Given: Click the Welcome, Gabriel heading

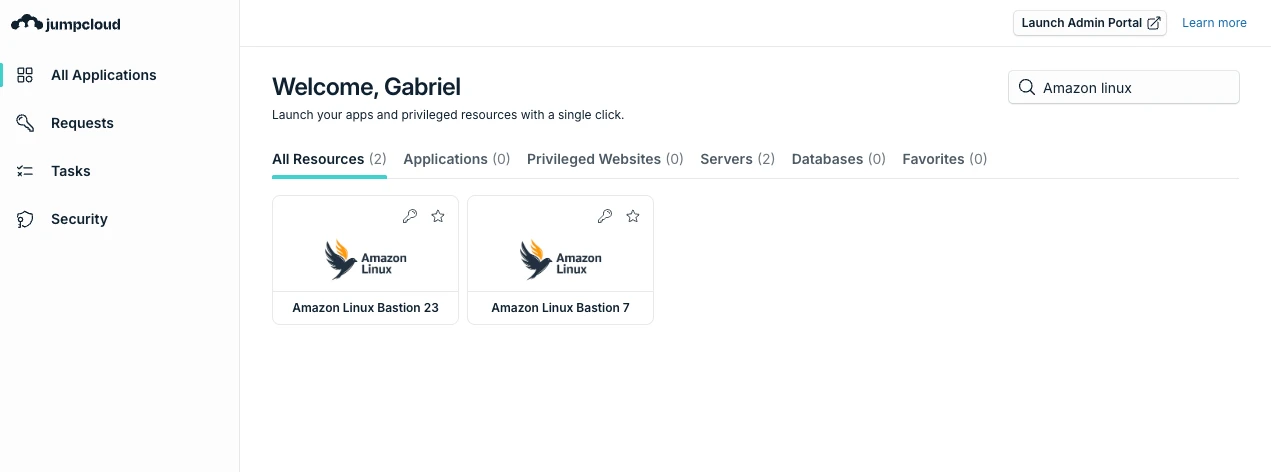Looking at the screenshot, I should click(366, 87).
